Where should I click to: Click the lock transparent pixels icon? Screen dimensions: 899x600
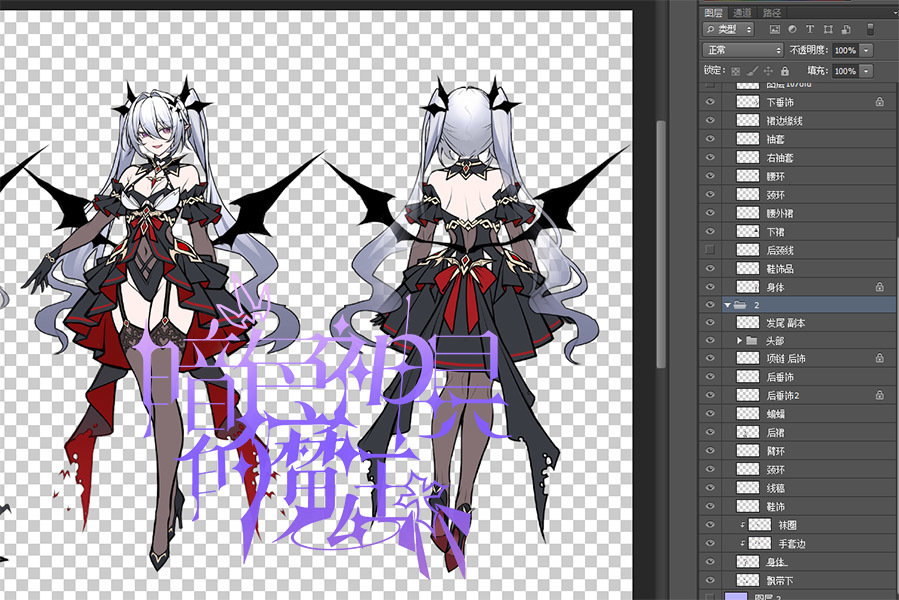tap(736, 71)
